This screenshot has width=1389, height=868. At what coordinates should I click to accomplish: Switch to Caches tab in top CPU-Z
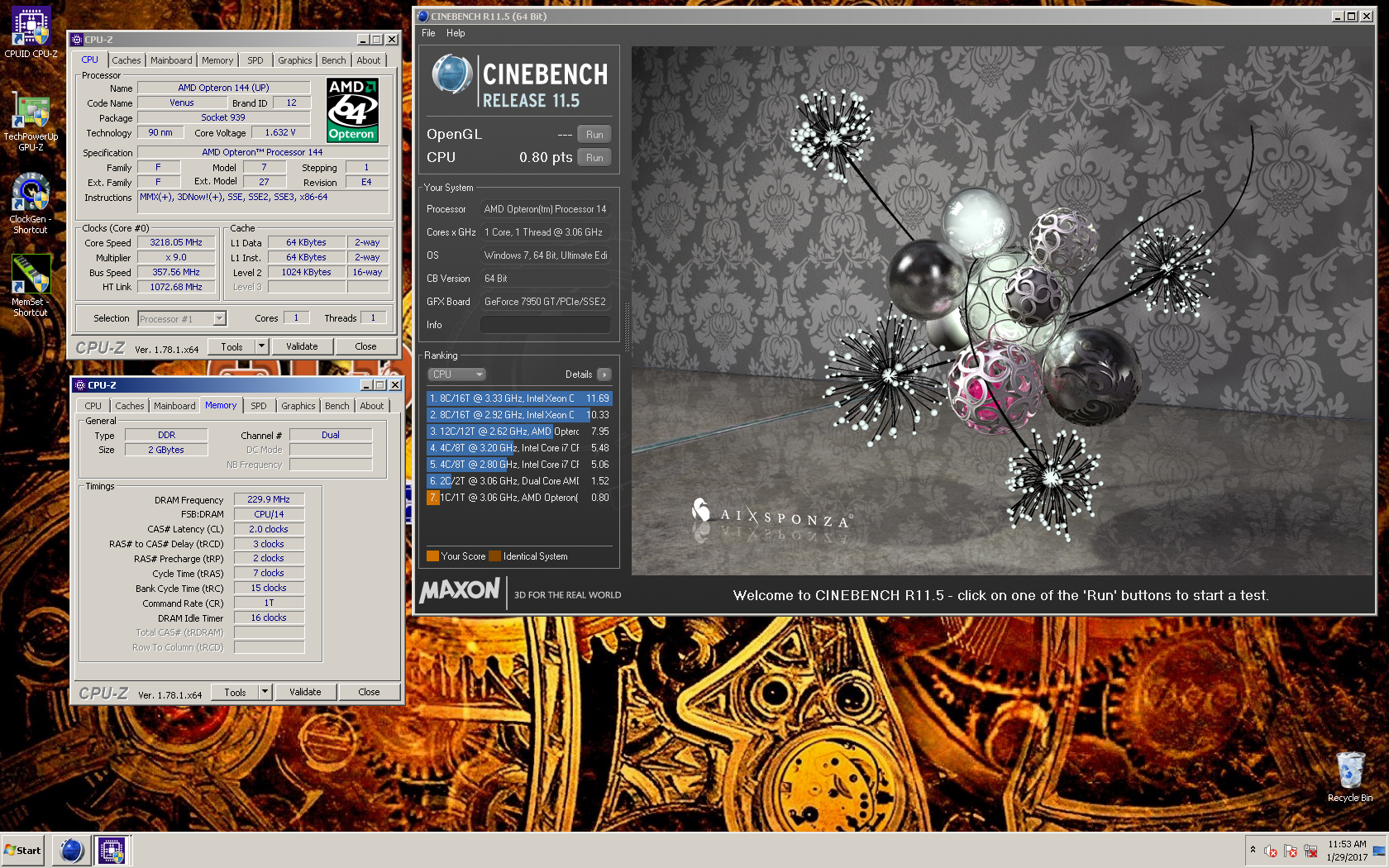coord(126,60)
